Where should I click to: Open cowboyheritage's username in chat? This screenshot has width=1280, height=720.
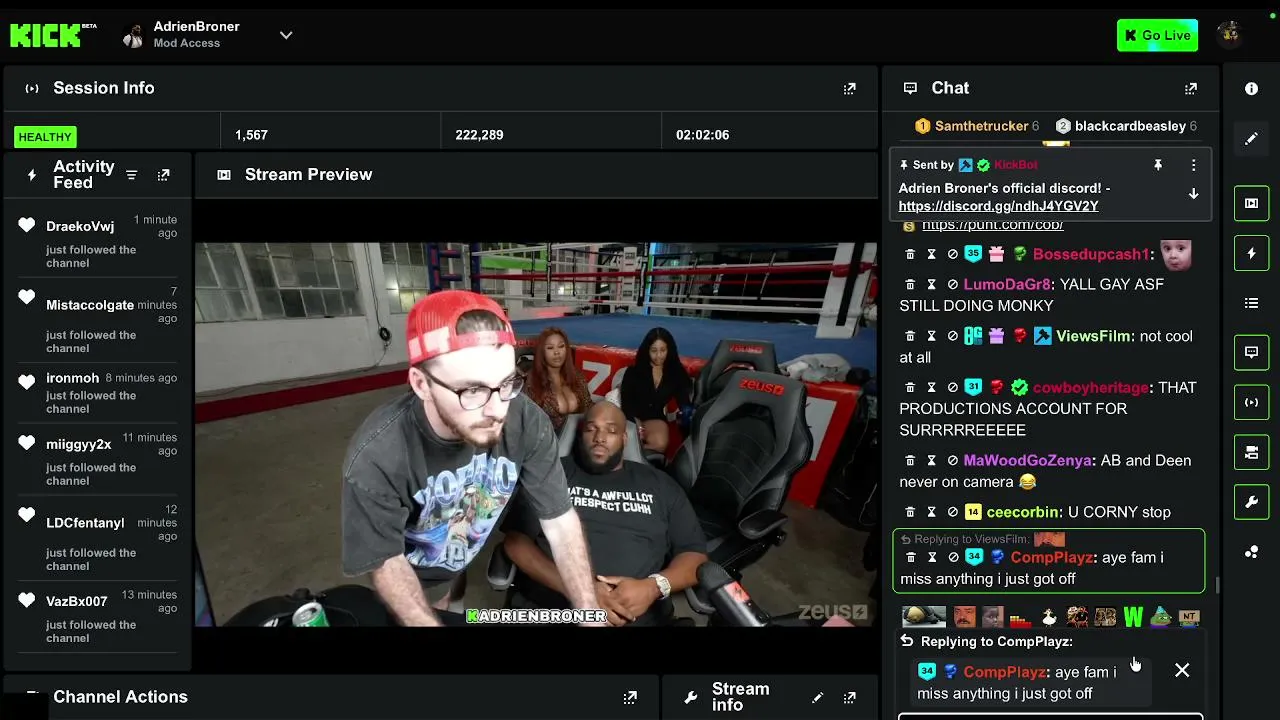[1091, 388]
